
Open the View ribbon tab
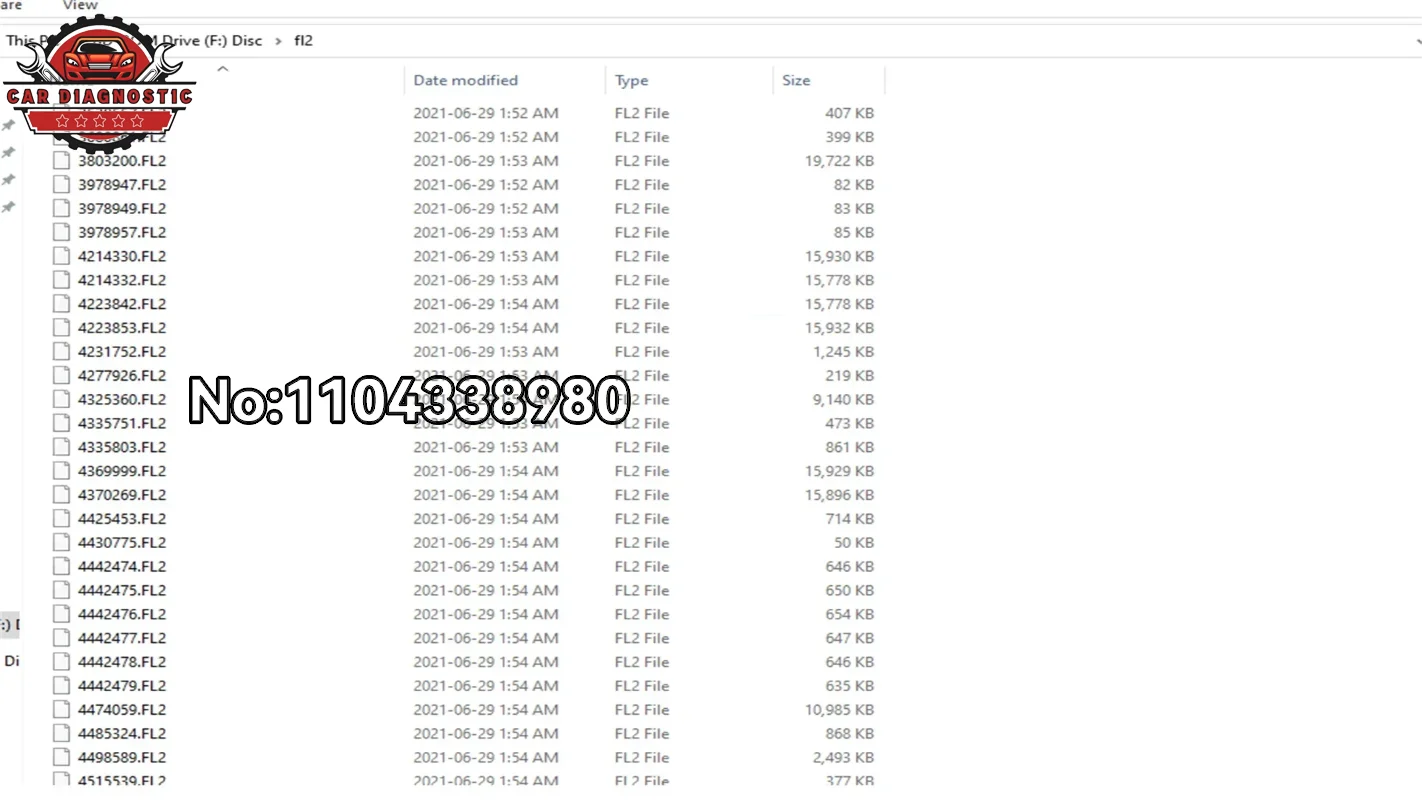tap(80, 5)
